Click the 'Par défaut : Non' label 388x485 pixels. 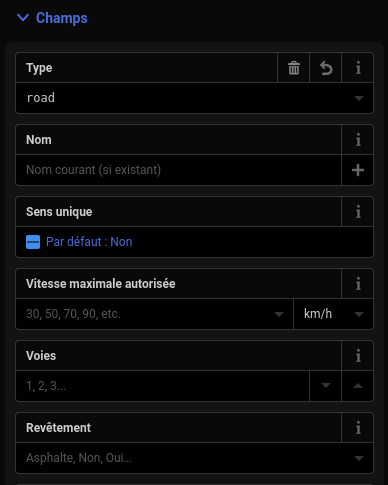(89, 242)
